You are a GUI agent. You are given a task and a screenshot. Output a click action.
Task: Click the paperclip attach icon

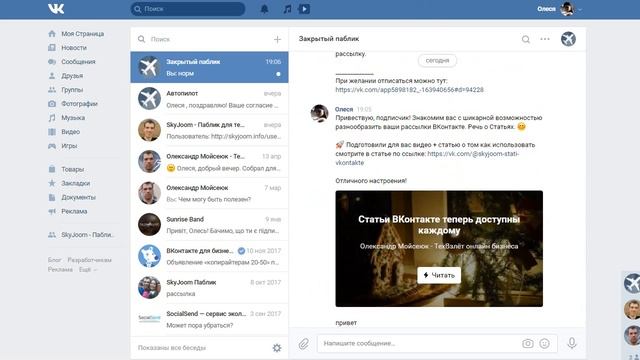point(303,344)
